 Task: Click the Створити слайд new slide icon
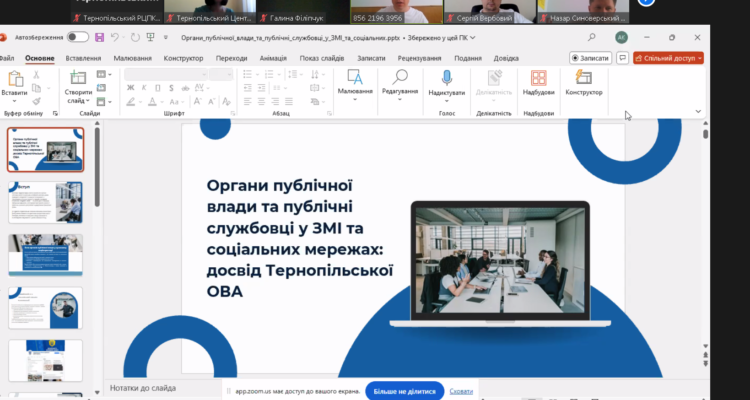pos(78,78)
